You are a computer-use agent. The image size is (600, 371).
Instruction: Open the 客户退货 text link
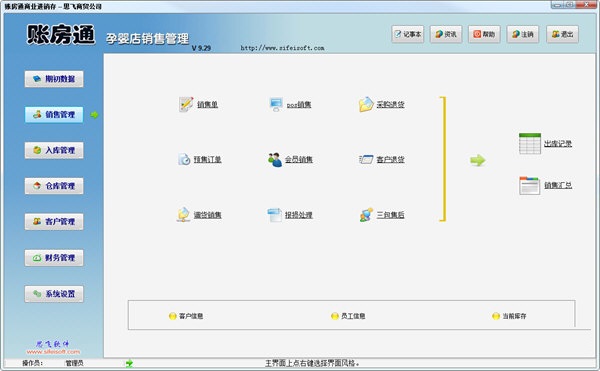pos(390,159)
